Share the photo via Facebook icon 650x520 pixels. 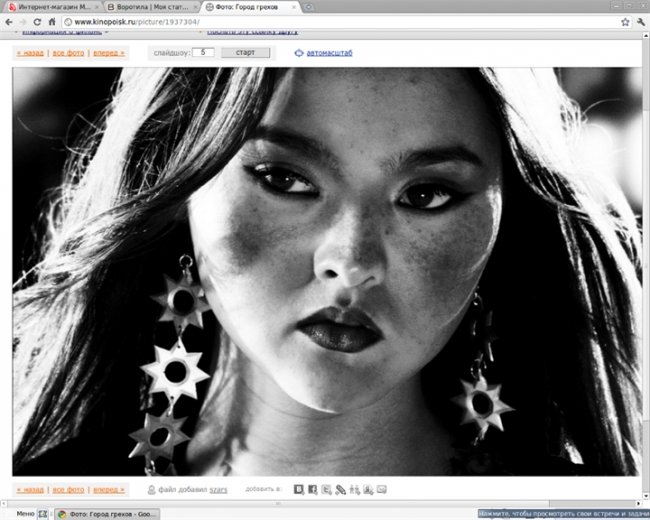[x=313, y=489]
